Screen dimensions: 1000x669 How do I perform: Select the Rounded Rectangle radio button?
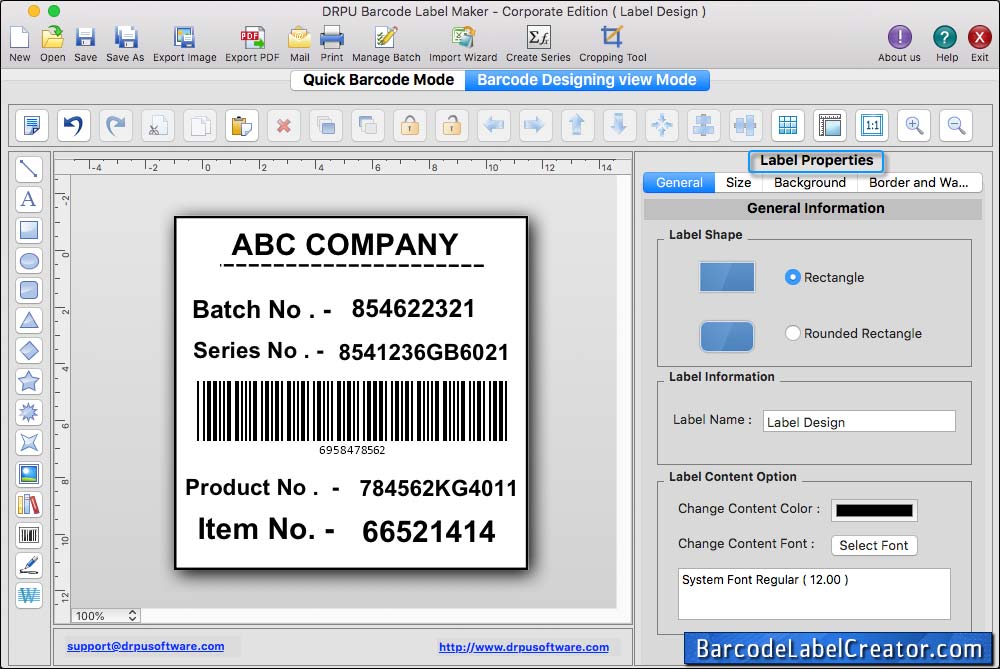[x=792, y=333]
